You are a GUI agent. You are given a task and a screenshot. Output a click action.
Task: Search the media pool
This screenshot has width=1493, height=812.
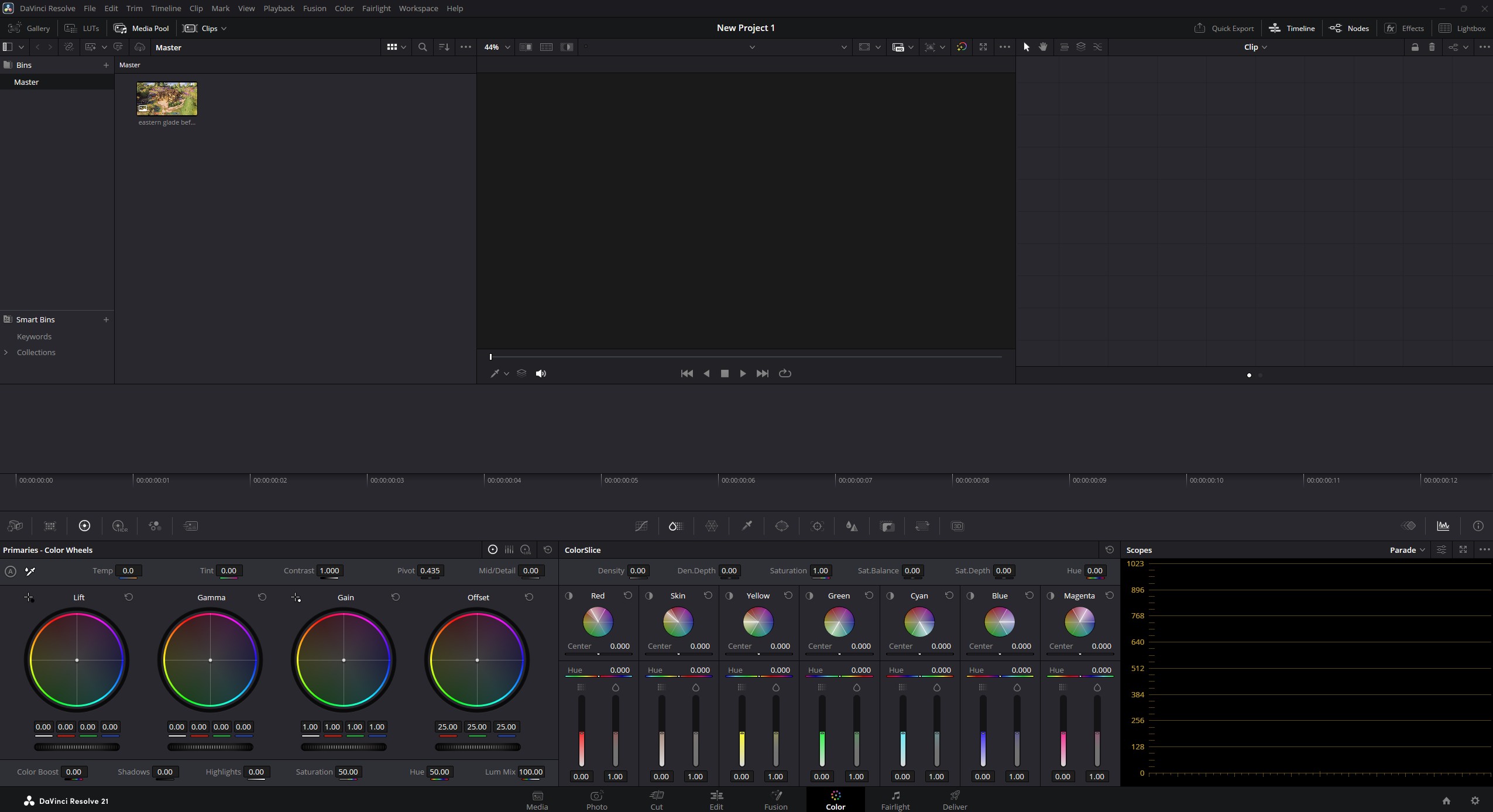[x=423, y=47]
